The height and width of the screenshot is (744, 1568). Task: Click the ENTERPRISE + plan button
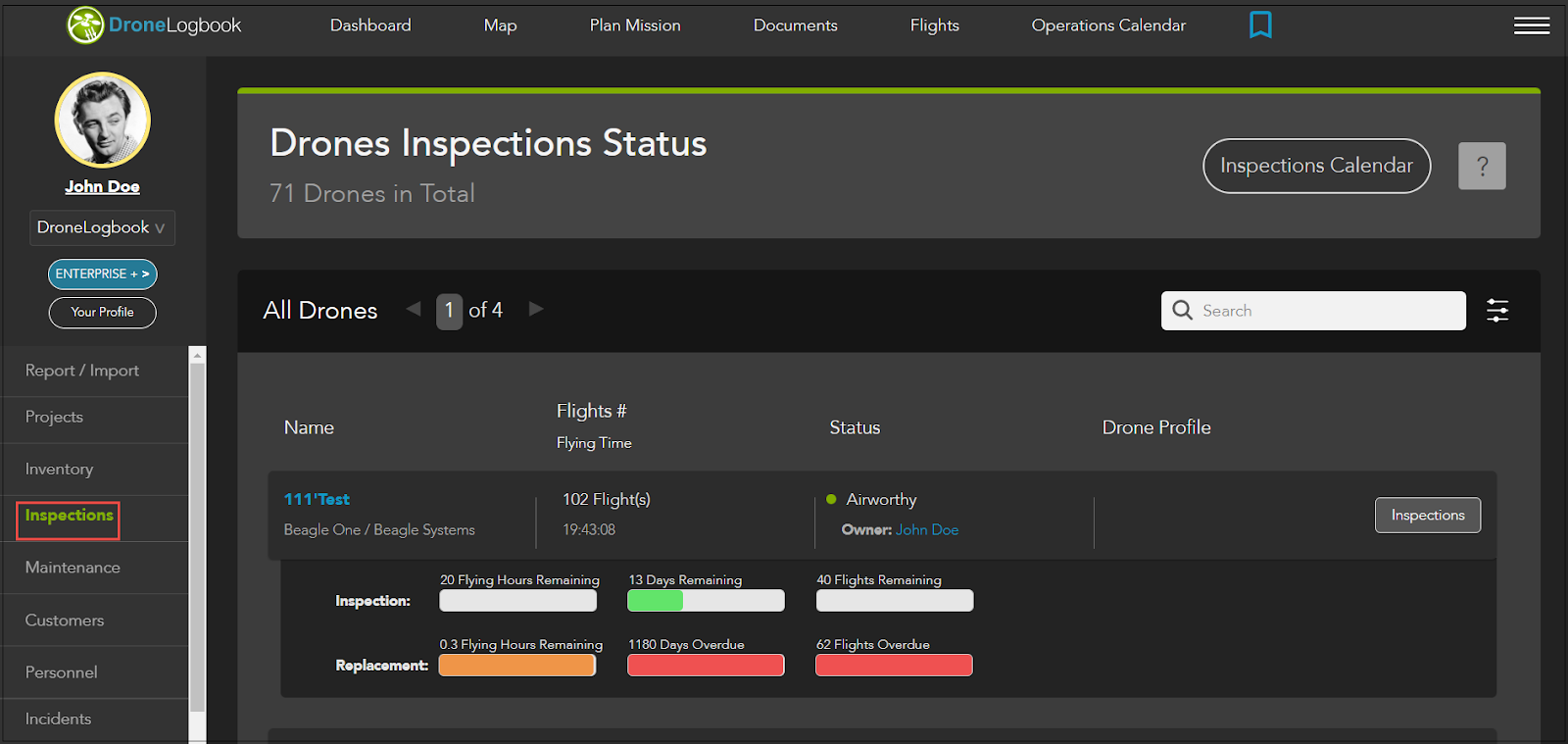[103, 274]
